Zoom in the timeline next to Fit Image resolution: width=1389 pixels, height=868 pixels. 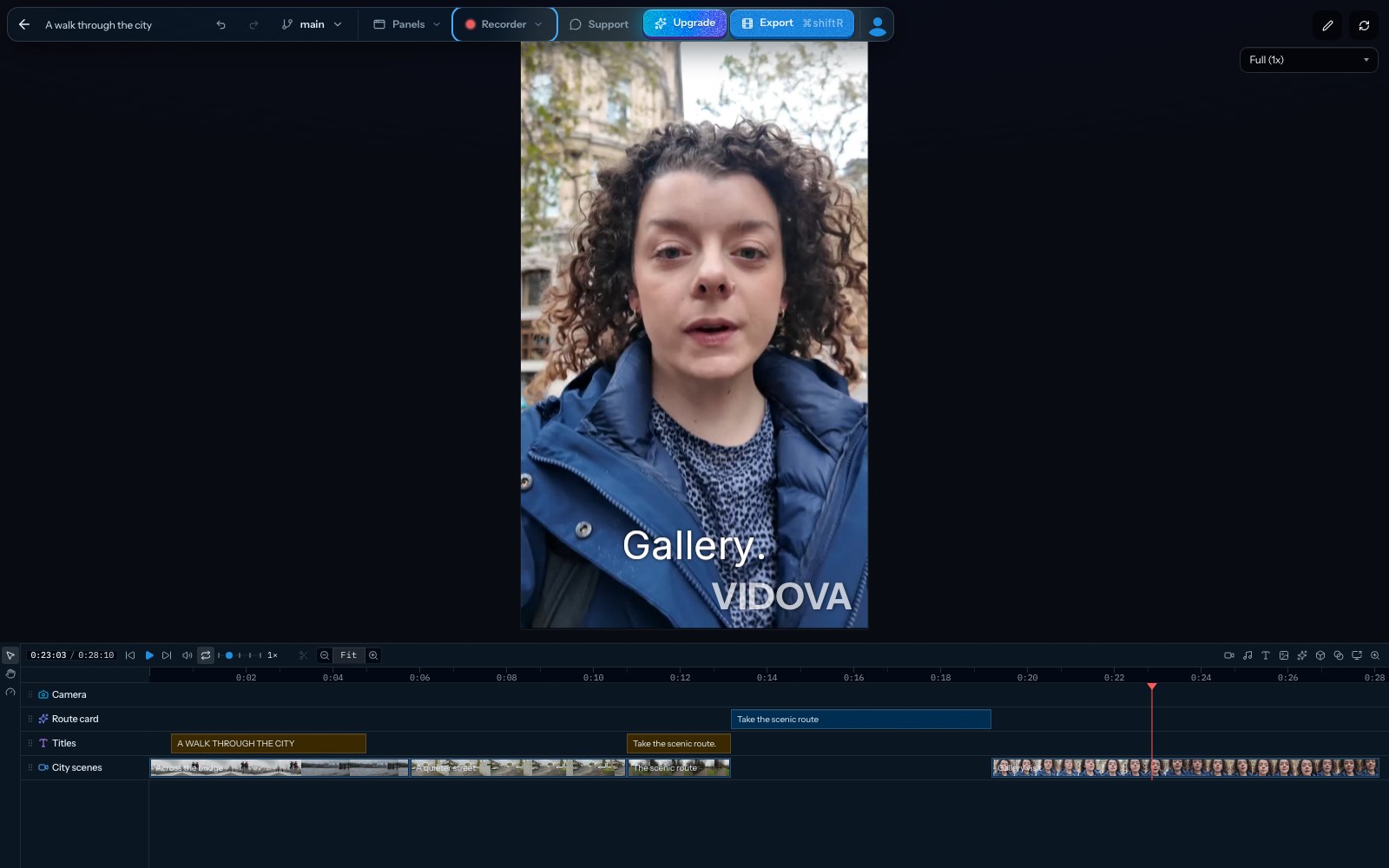point(373,655)
